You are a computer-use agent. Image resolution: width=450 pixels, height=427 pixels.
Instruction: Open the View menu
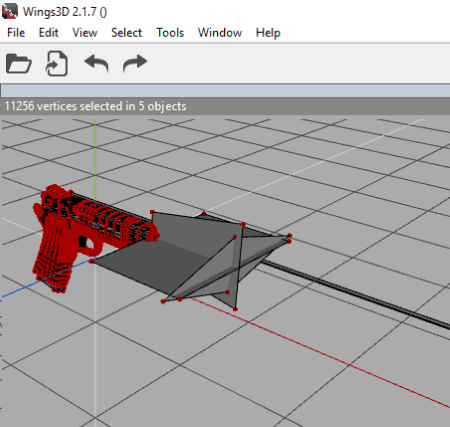[85, 33]
